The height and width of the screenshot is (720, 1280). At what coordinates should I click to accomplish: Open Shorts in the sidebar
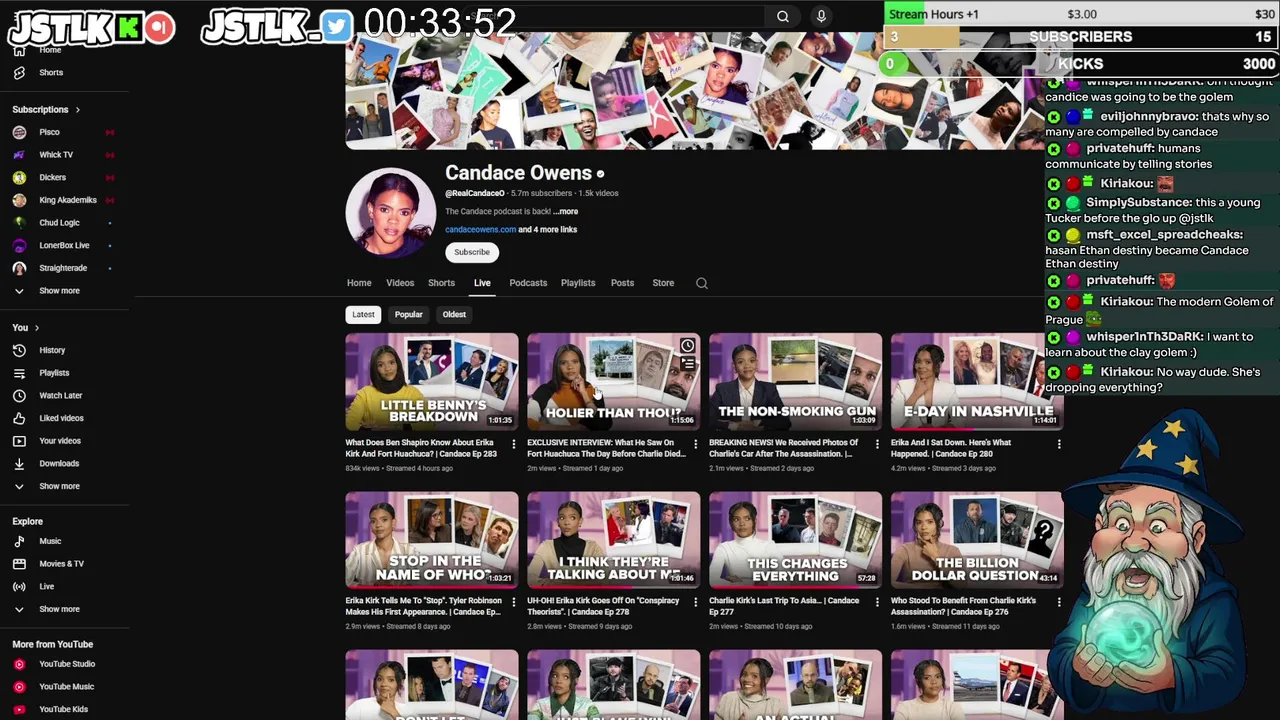(x=51, y=73)
